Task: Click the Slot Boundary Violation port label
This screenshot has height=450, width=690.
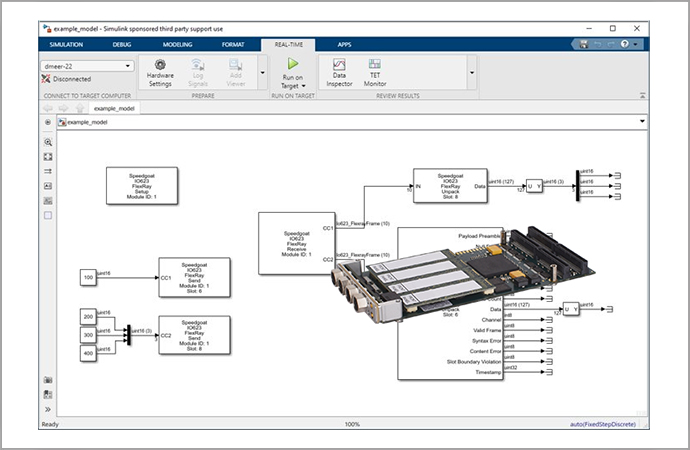Action: coord(473,362)
